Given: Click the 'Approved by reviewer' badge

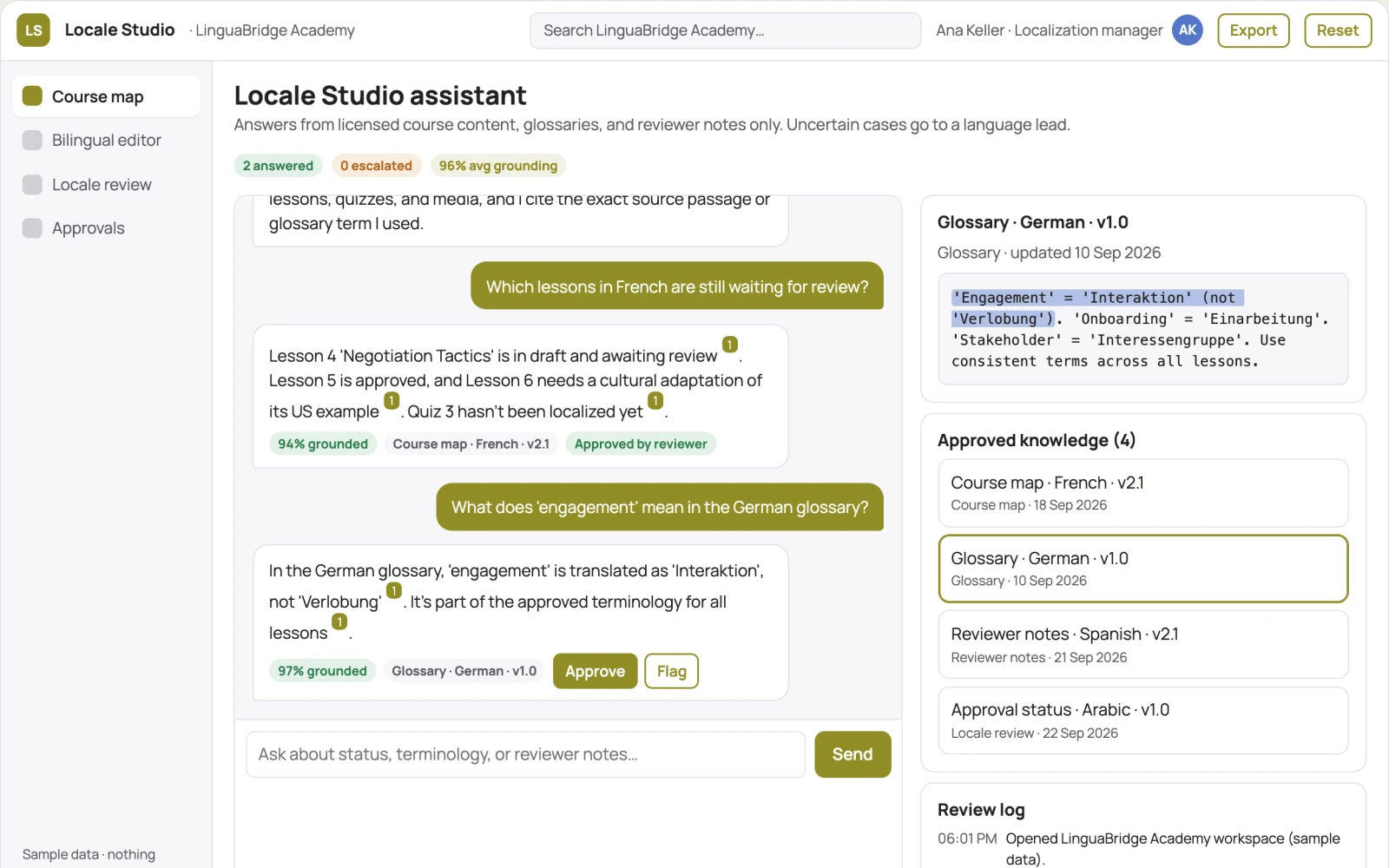Looking at the screenshot, I should pos(641,444).
